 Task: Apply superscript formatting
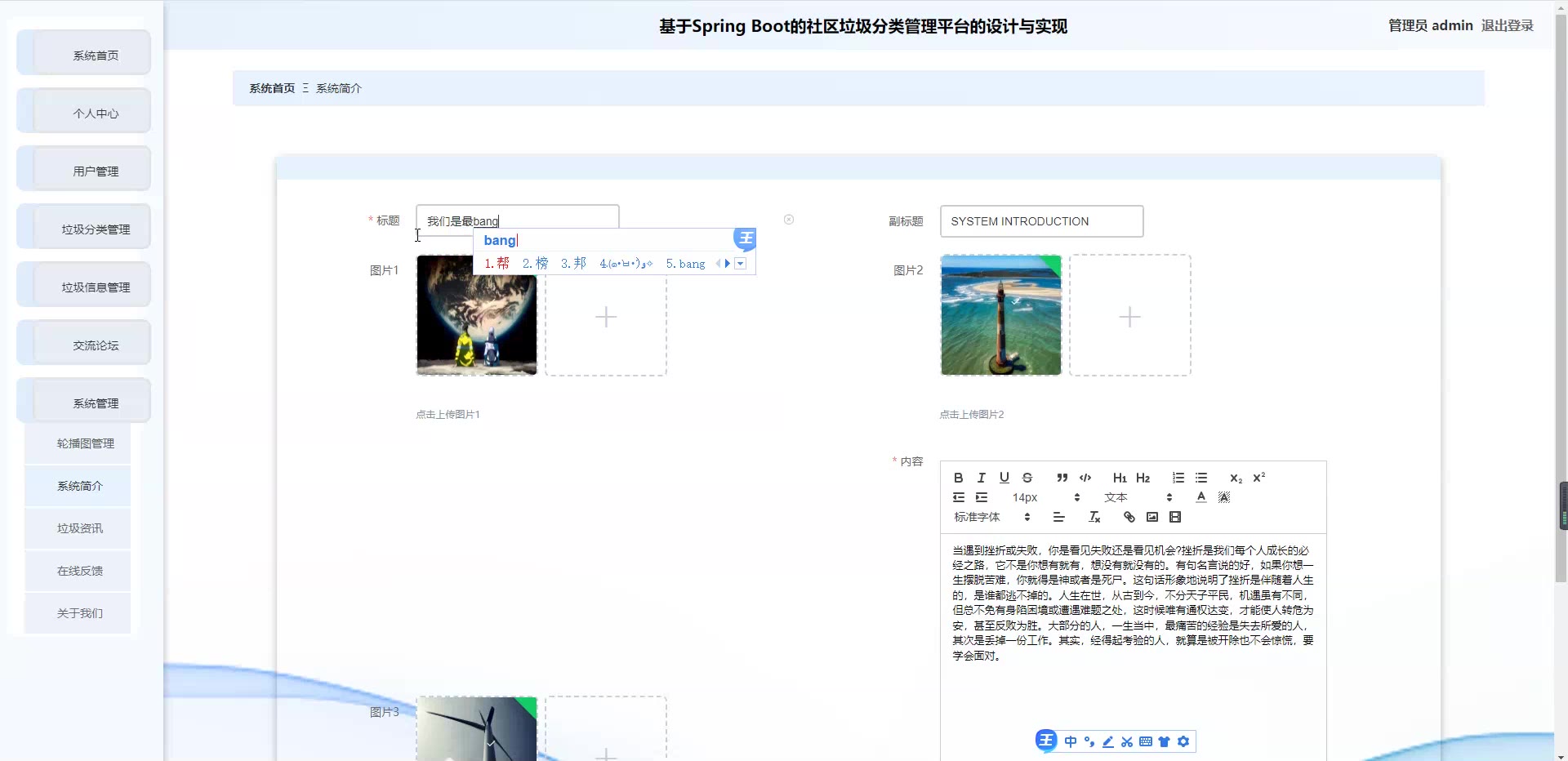click(x=1258, y=478)
